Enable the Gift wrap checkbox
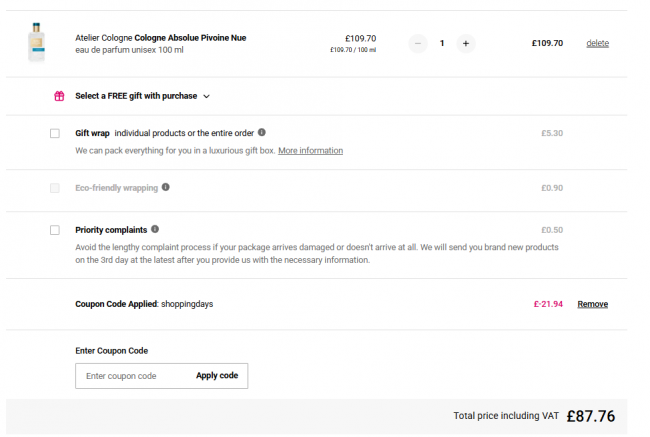 (55, 134)
